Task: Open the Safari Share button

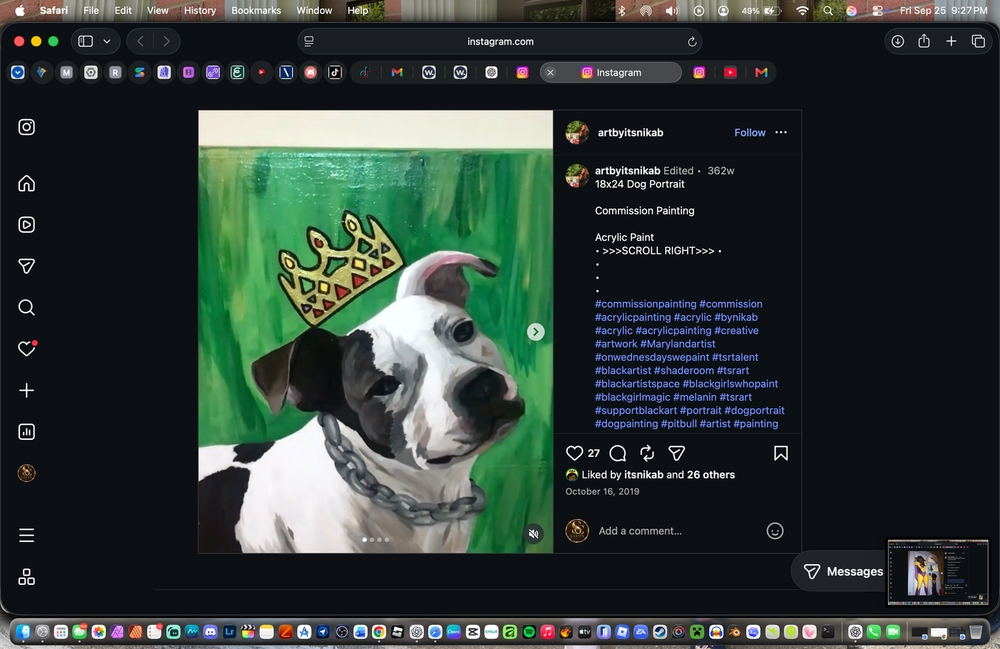Action: pos(924,41)
